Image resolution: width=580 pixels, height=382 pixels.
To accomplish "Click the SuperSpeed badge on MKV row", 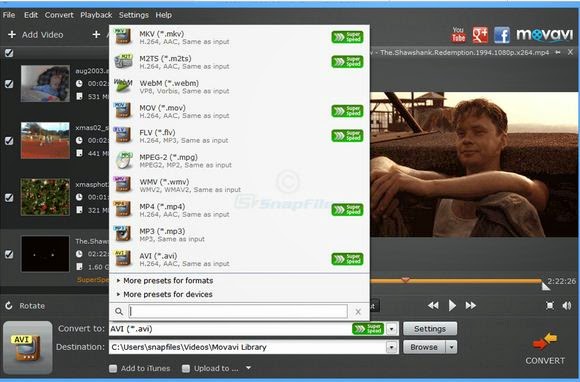I will [347, 37].
